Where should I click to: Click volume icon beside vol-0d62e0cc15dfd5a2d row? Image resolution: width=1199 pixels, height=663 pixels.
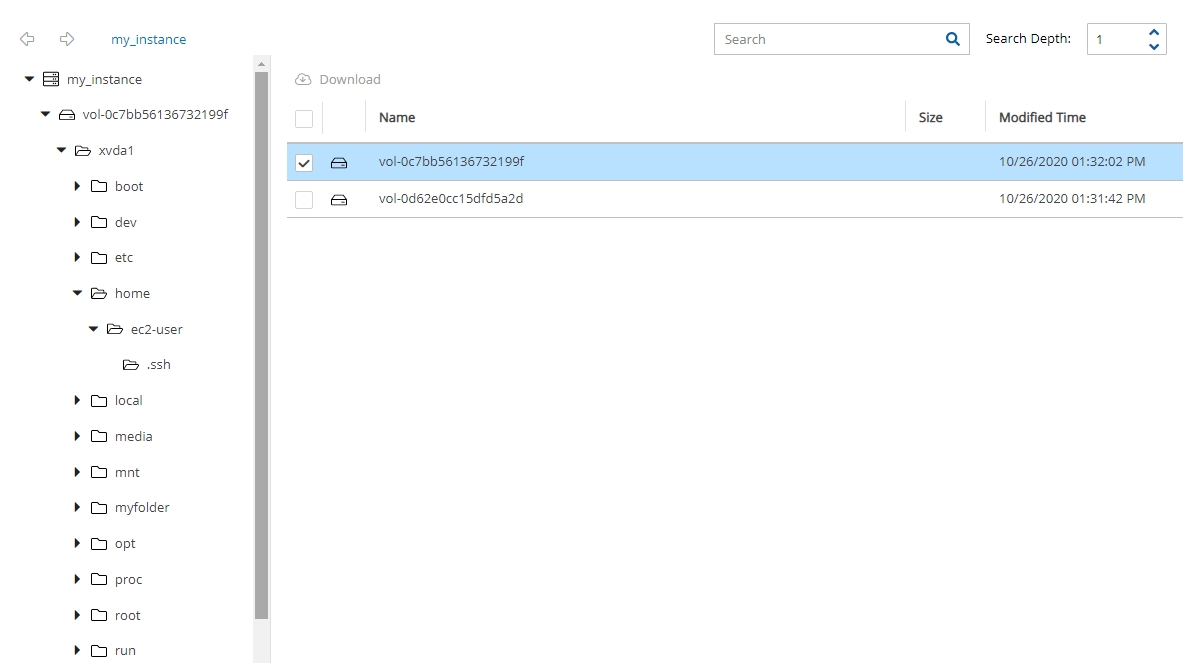point(339,200)
